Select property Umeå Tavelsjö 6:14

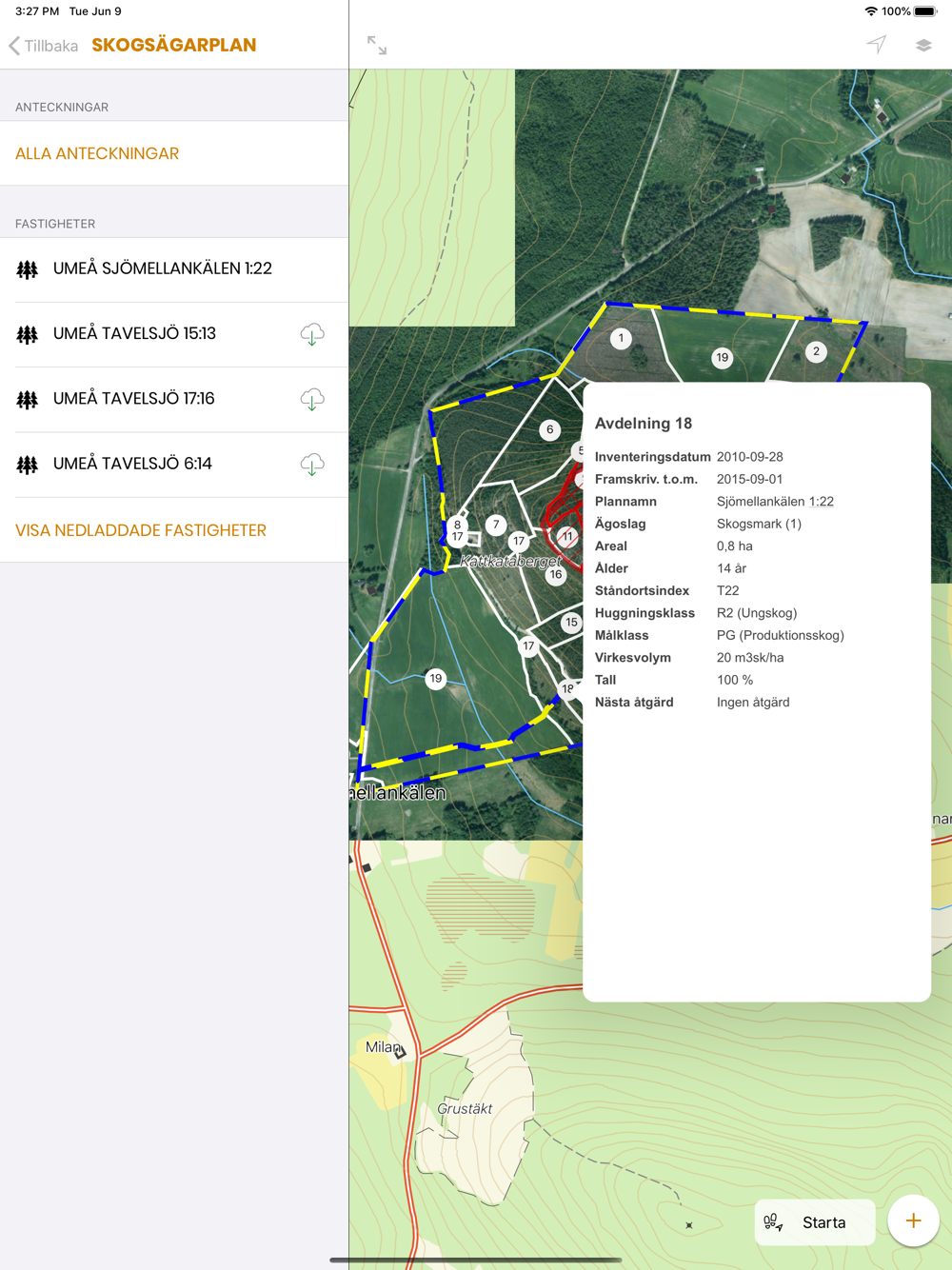coord(132,464)
